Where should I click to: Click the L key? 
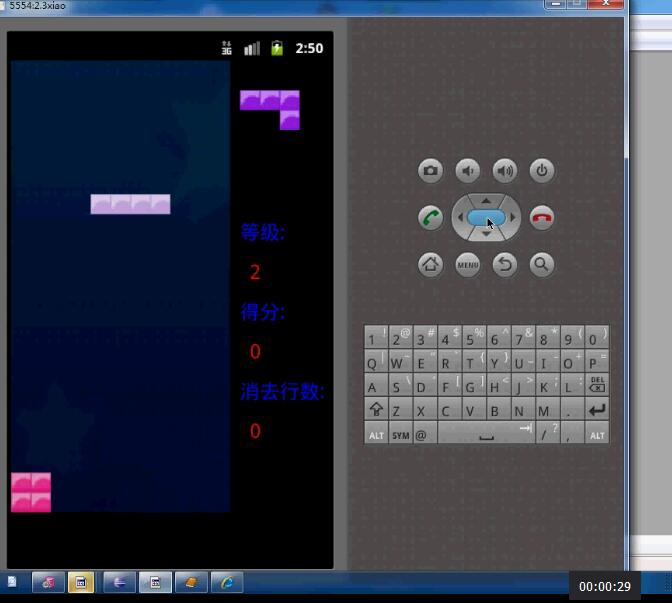(x=573, y=384)
